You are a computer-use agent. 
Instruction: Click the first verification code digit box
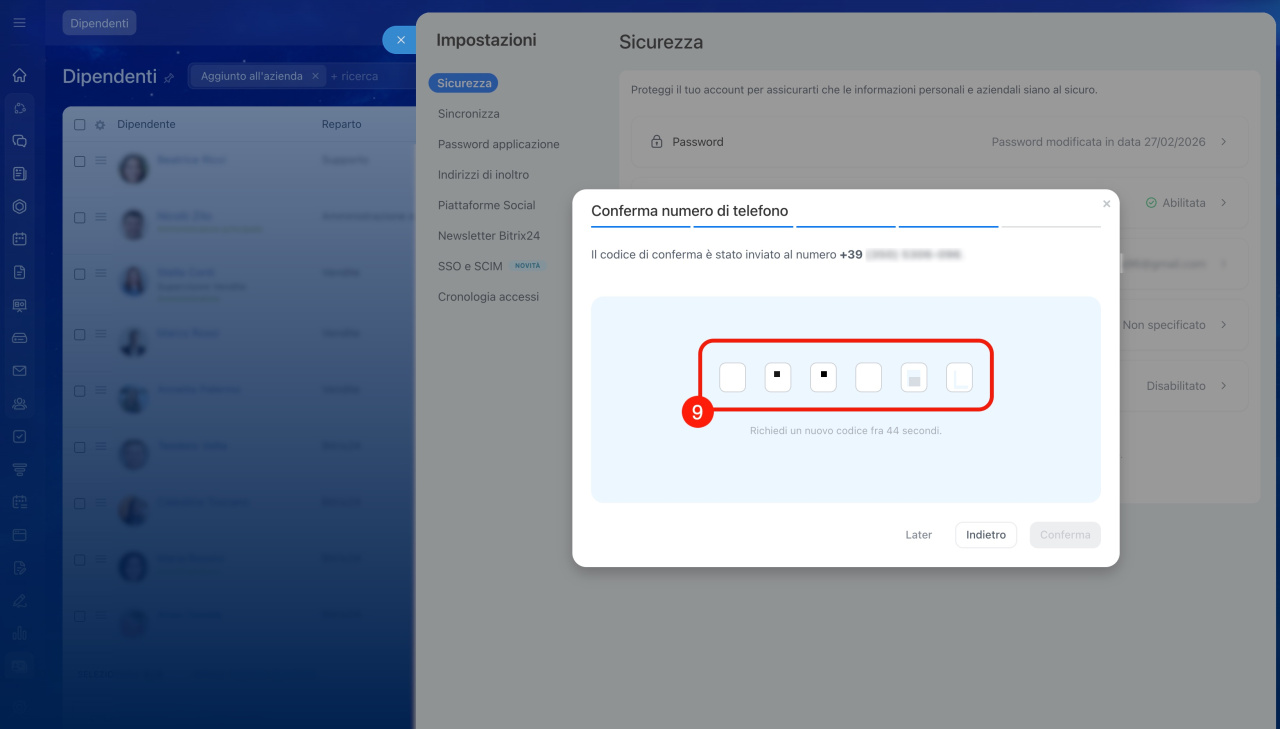[732, 378]
